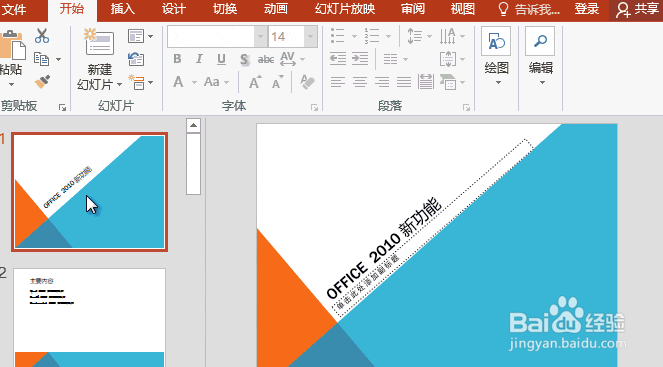This screenshot has width=663, height=367.
Task: Click the New Slide icon
Action: tap(99, 42)
